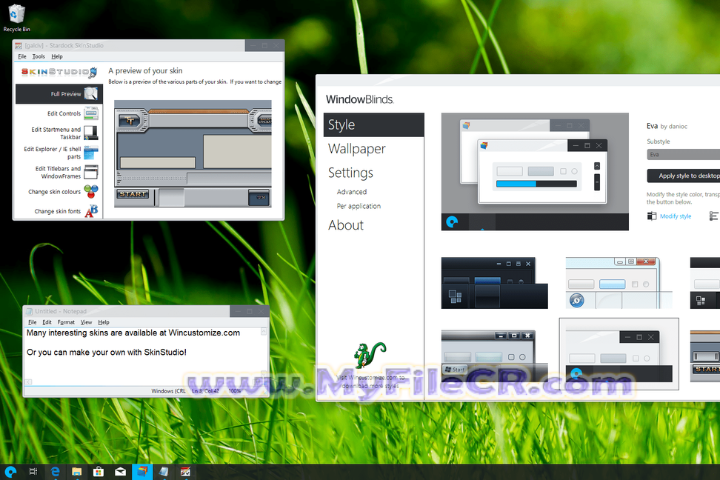Open Microsoft Store from the taskbar

98,472
